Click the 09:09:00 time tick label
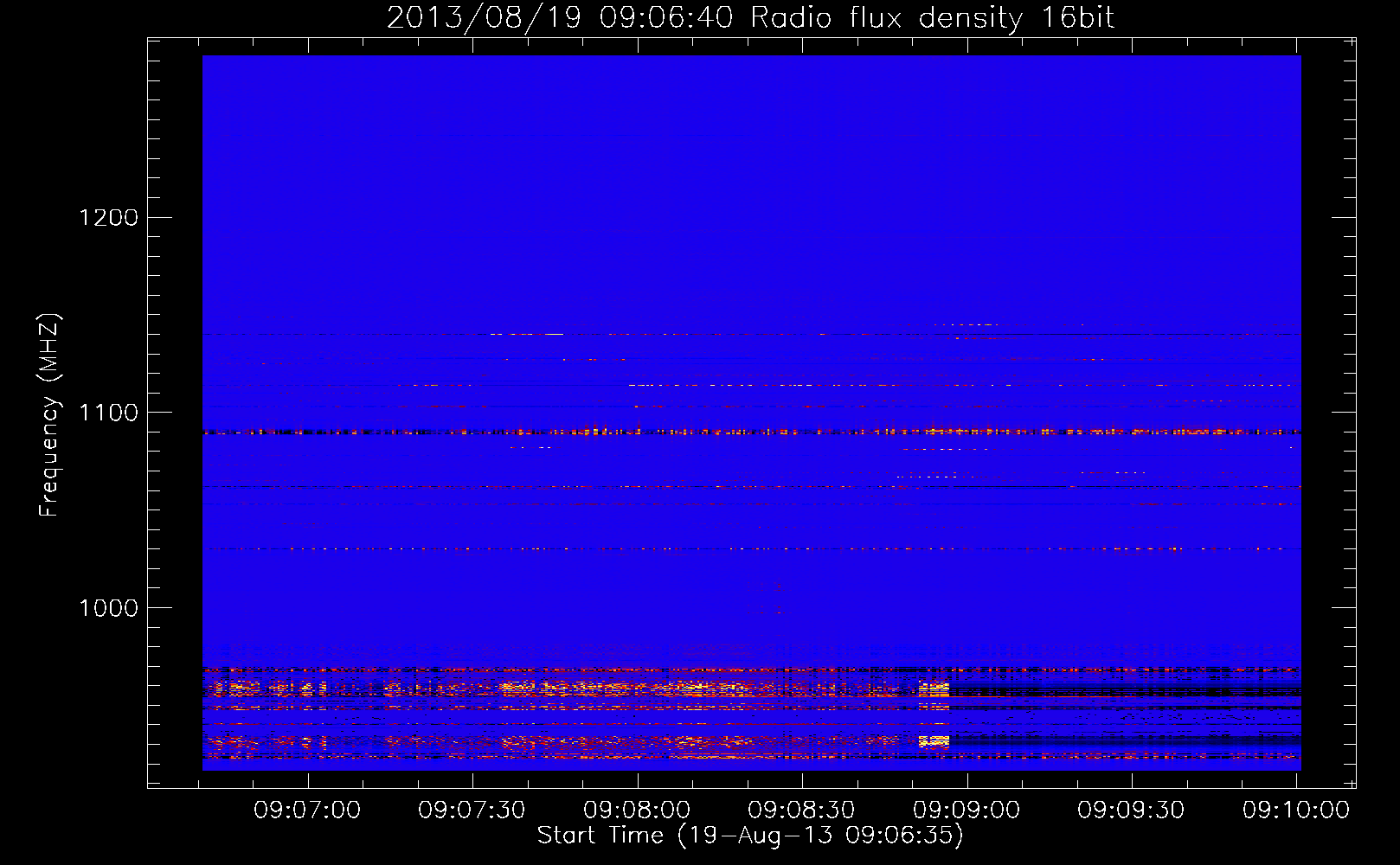The image size is (1400, 865). (x=967, y=810)
